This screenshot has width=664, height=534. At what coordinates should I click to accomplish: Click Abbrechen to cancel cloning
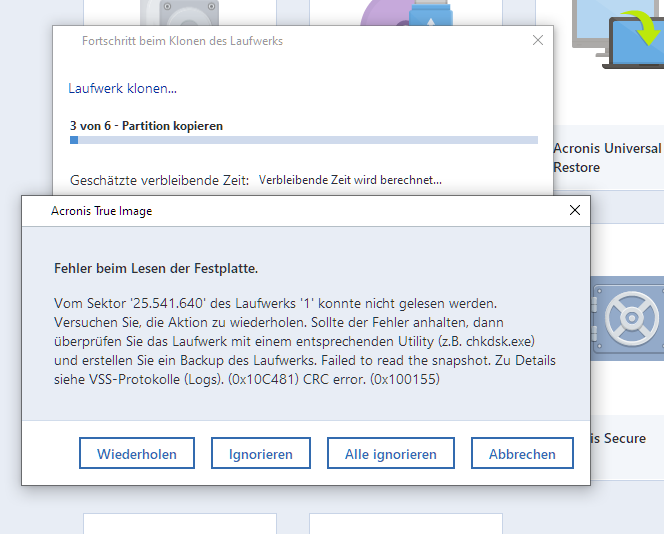point(522,453)
